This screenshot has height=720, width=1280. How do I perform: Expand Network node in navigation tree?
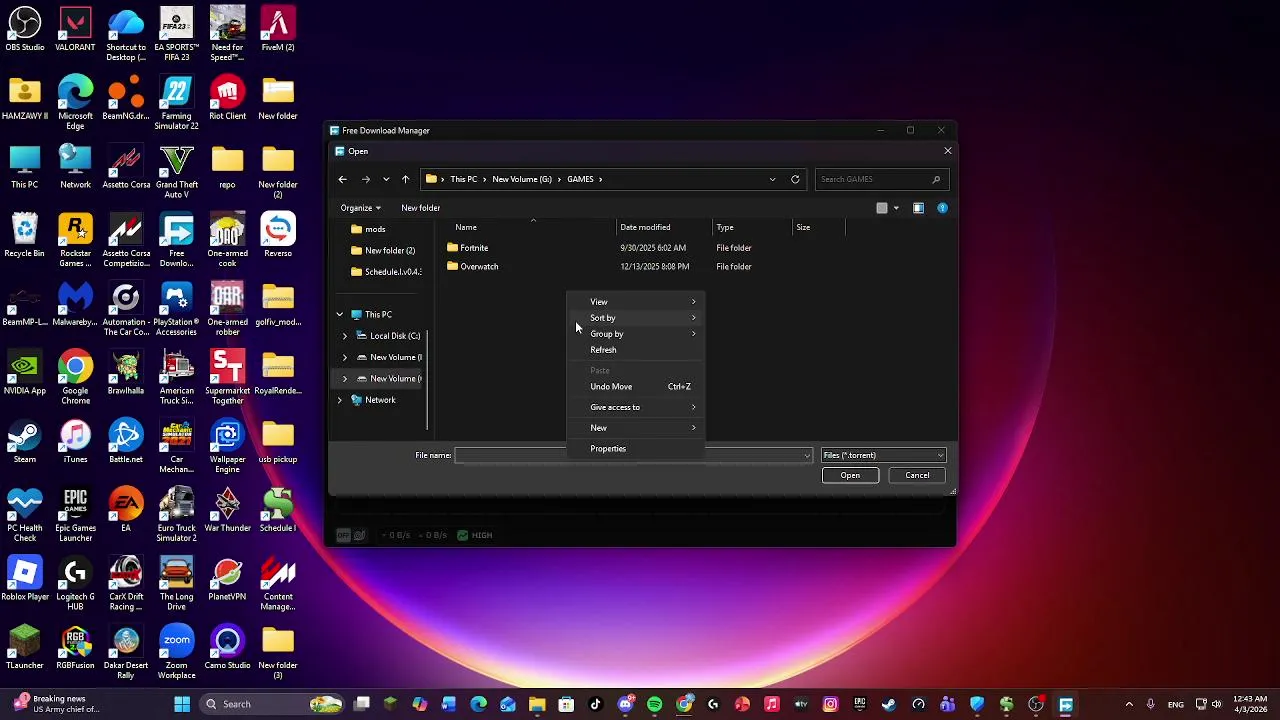[340, 400]
